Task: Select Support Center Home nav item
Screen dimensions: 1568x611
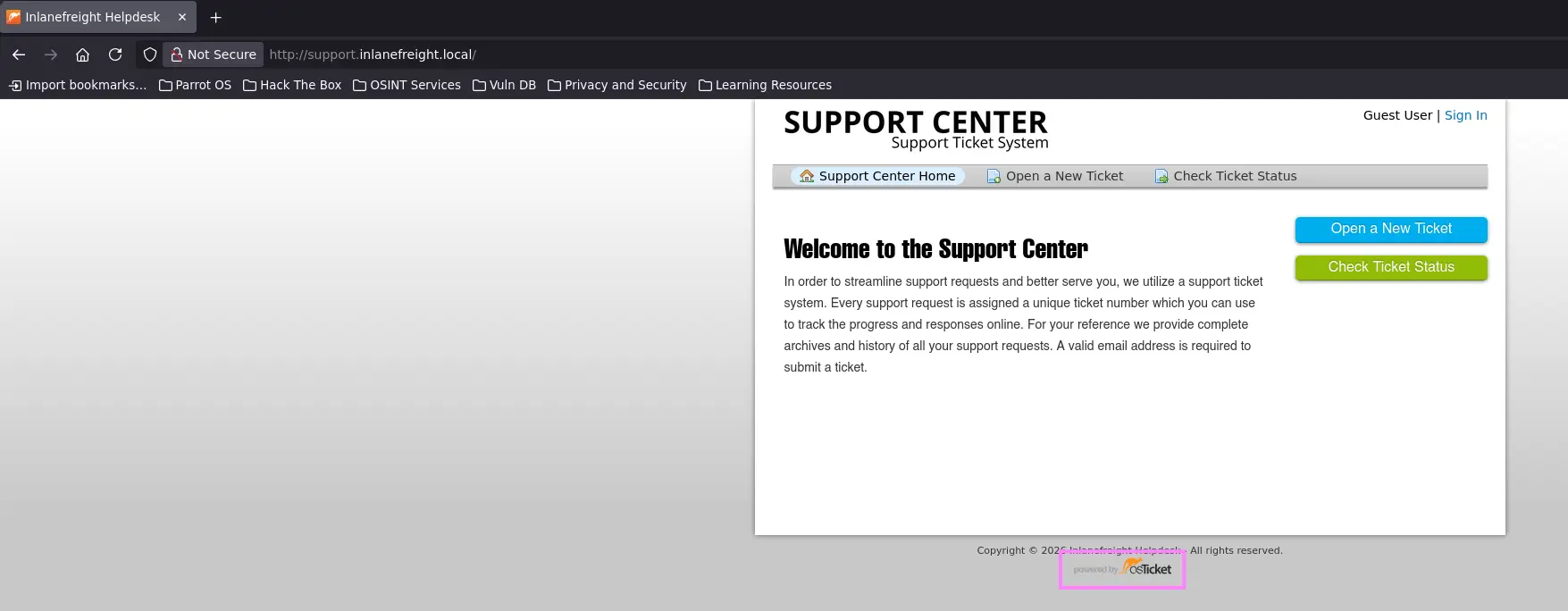Action: [x=877, y=176]
